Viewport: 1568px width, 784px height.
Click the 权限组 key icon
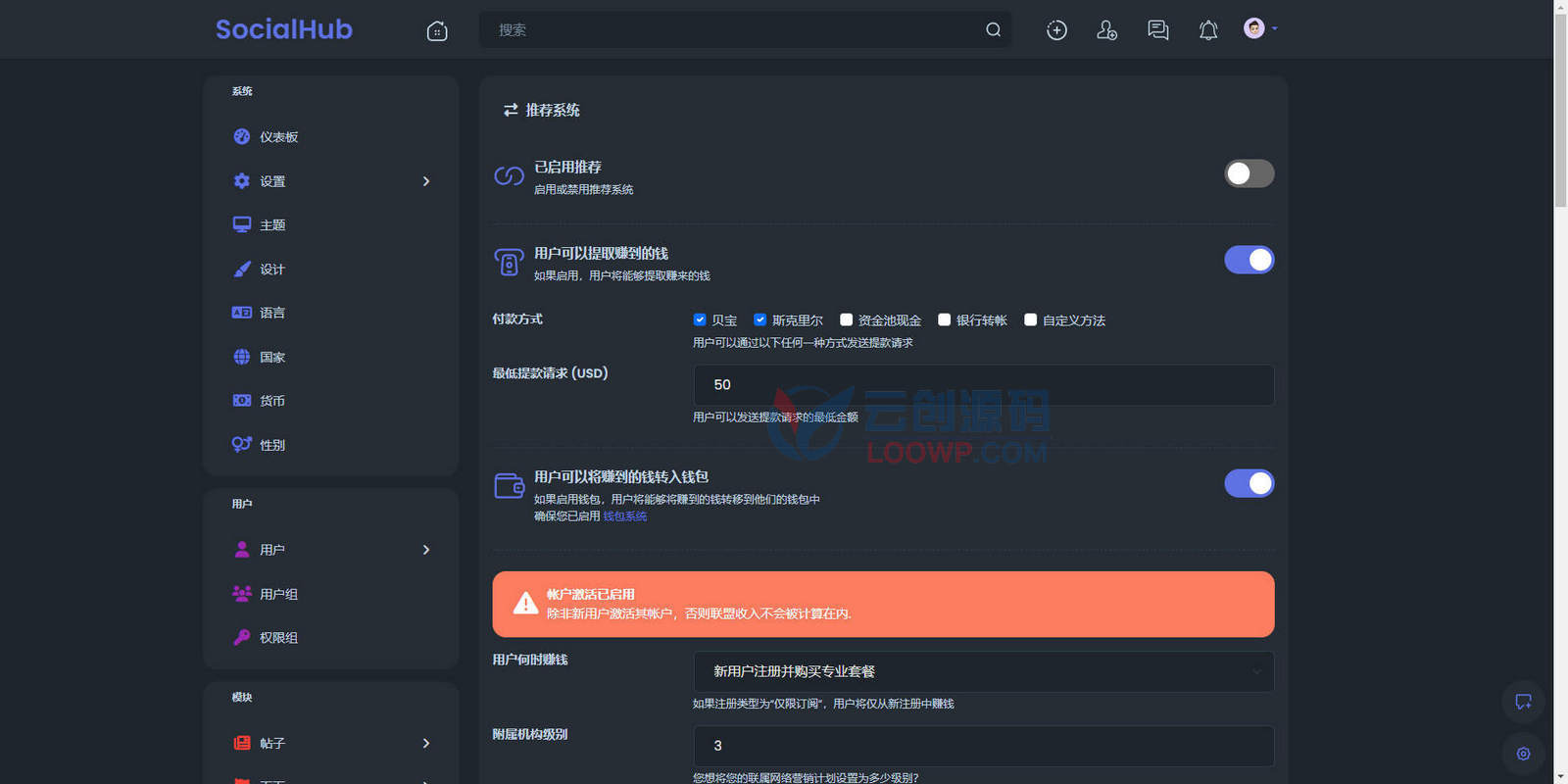click(242, 637)
